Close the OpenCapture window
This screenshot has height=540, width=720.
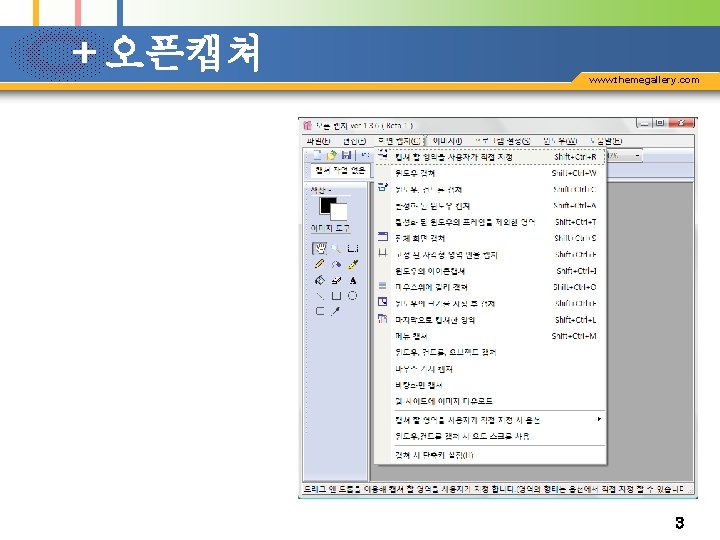681,123
